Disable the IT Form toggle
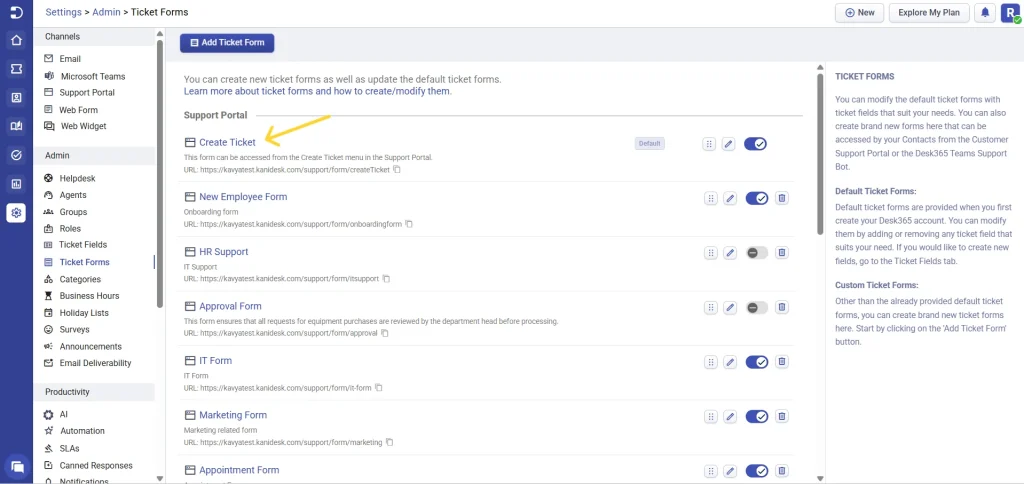The height and width of the screenshot is (484, 1024). (757, 362)
